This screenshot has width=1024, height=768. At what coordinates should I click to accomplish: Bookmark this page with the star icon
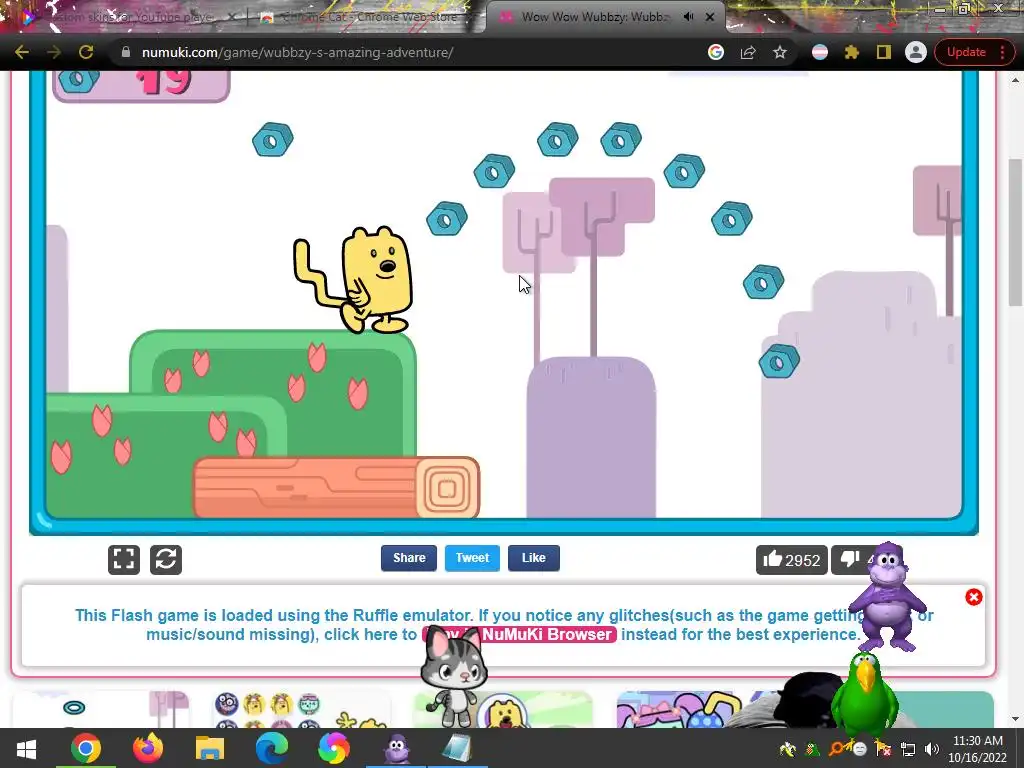pyautogui.click(x=780, y=52)
